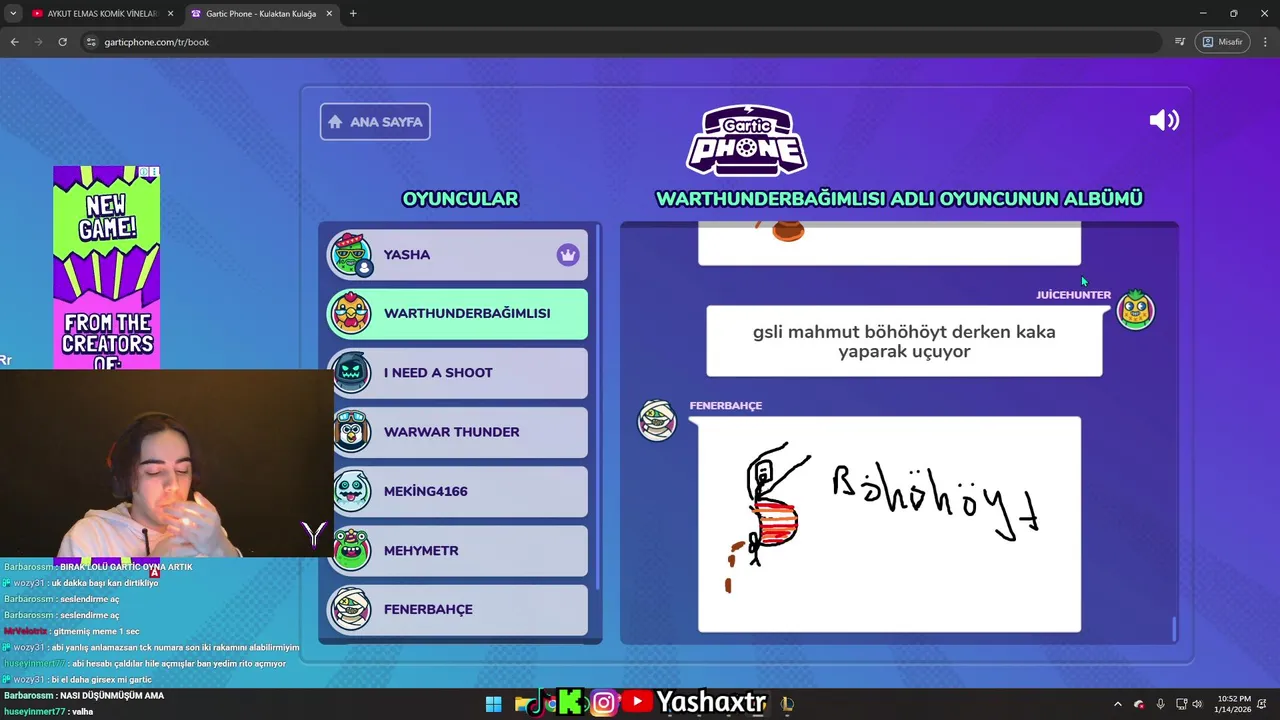Click the ANA SAYFA home button
This screenshot has width=1280, height=720.
pyautogui.click(x=375, y=122)
